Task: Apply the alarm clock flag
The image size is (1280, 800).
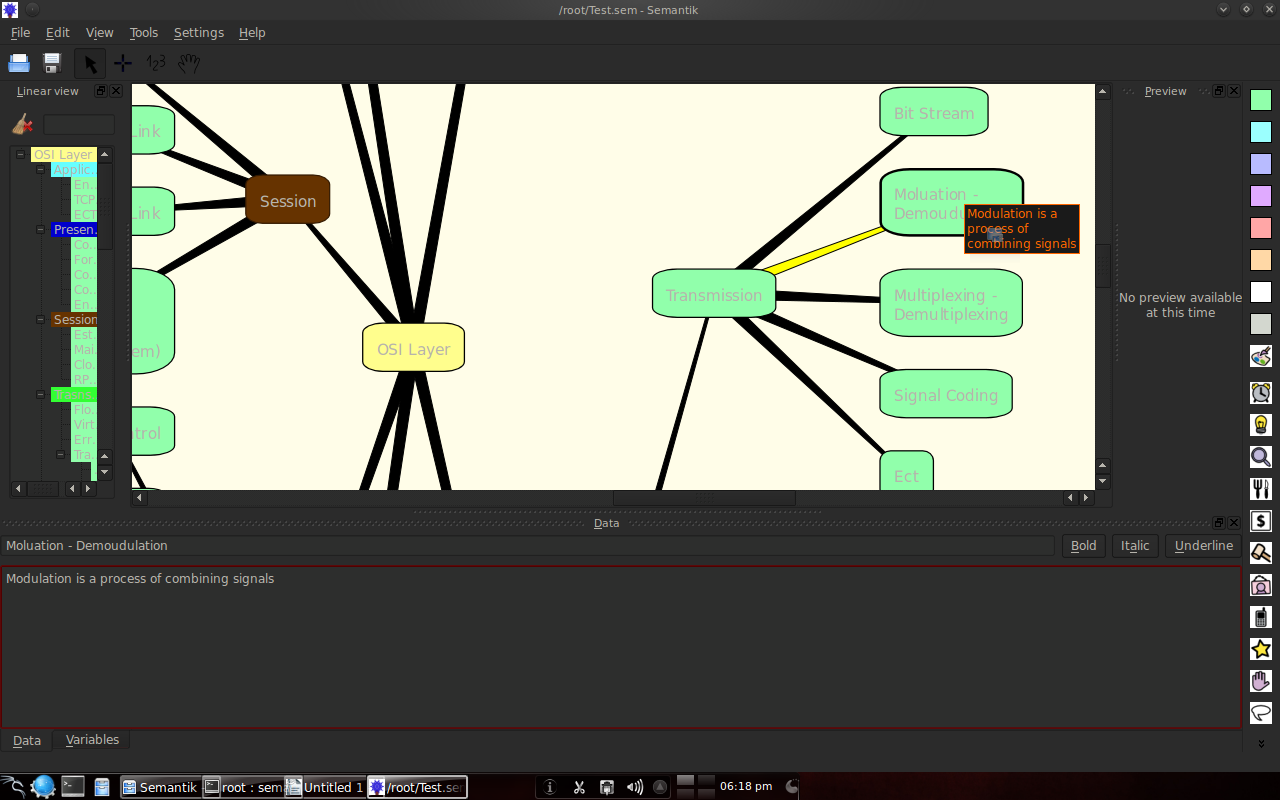Action: [1261, 392]
